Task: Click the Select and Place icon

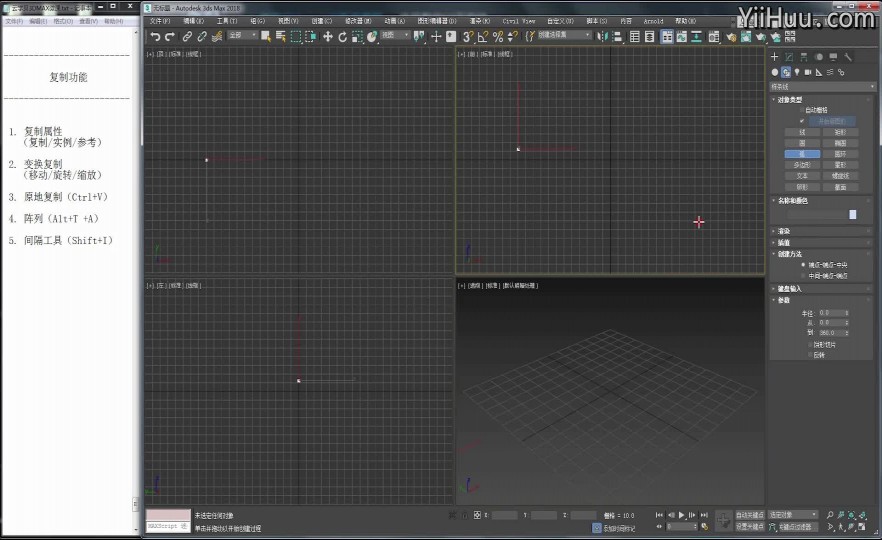Action: [372, 37]
